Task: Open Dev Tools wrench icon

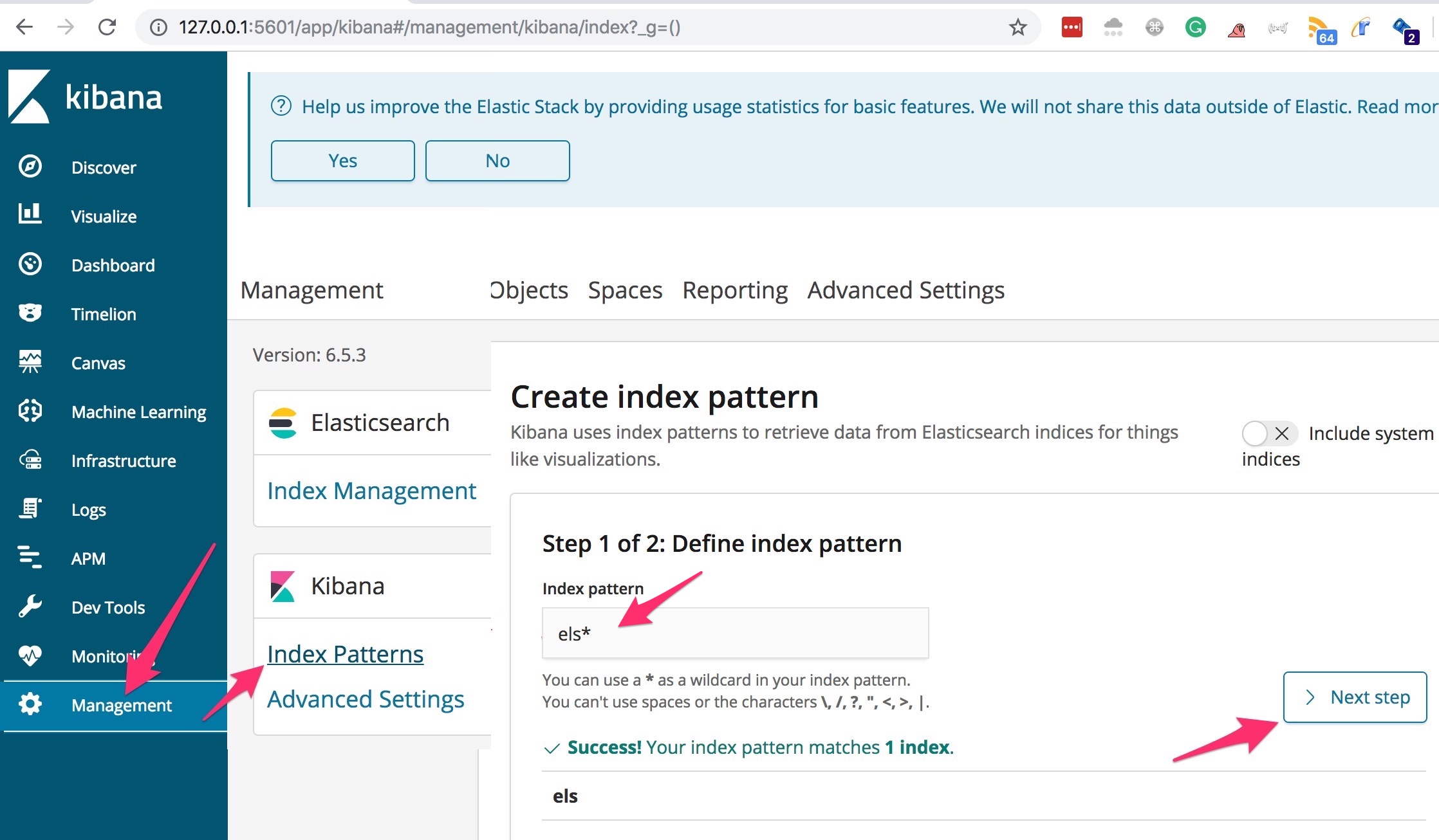Action: pos(30,606)
